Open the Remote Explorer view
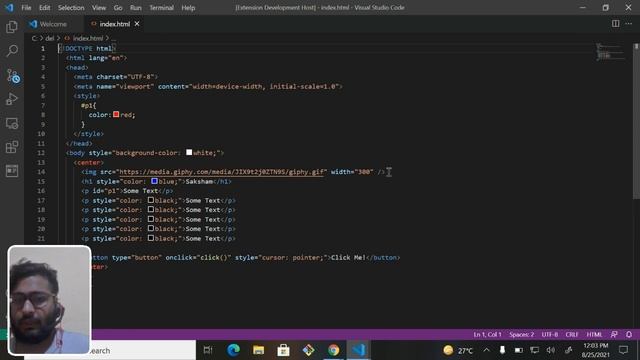The width and height of the screenshot is (640, 360). pos(12,123)
